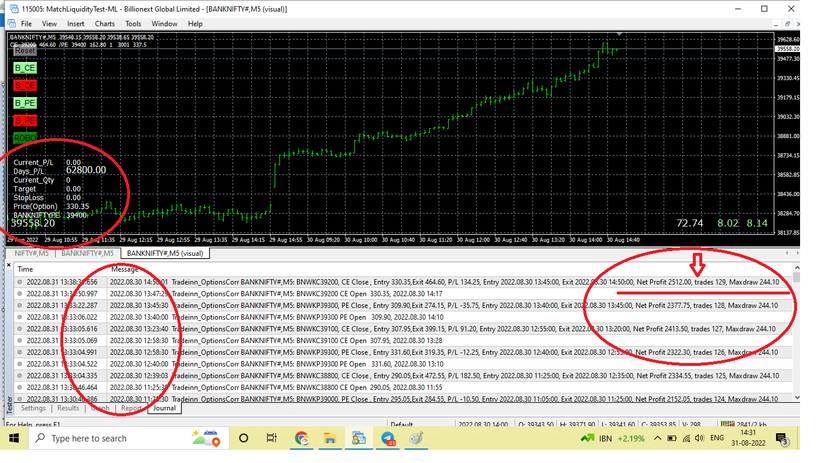Open Chrome from the taskbar
827x463 pixels.
coord(301,438)
